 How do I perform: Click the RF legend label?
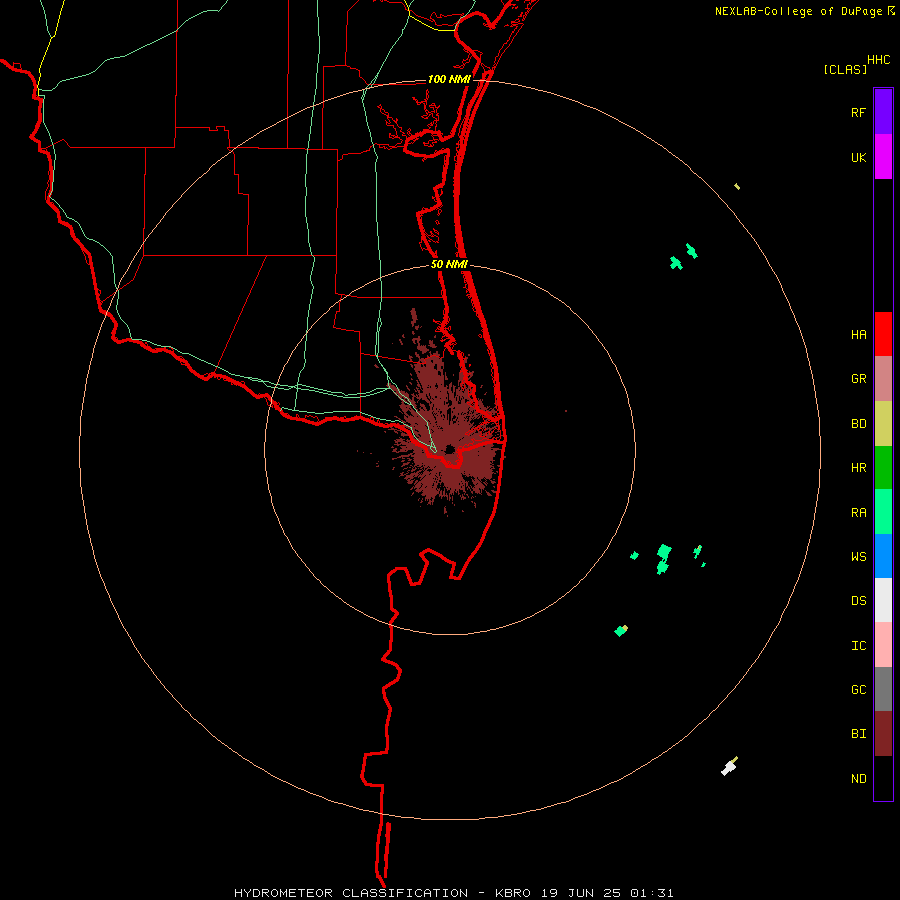pos(858,113)
